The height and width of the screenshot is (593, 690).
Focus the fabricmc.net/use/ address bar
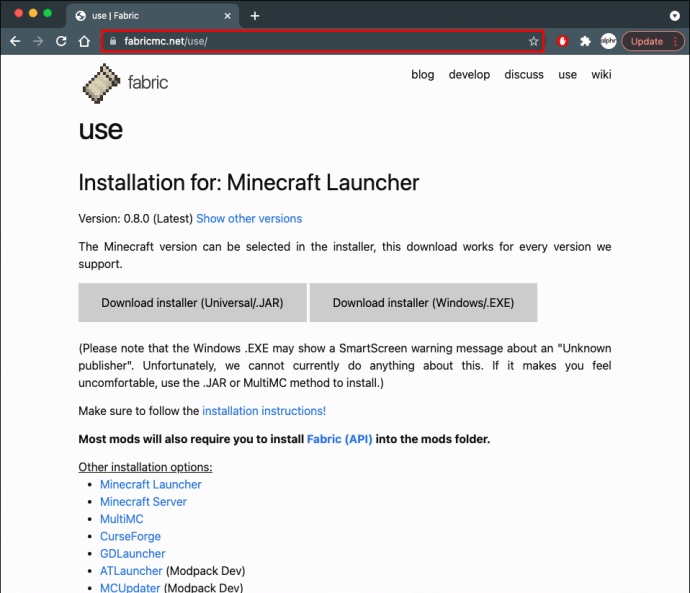click(323, 41)
